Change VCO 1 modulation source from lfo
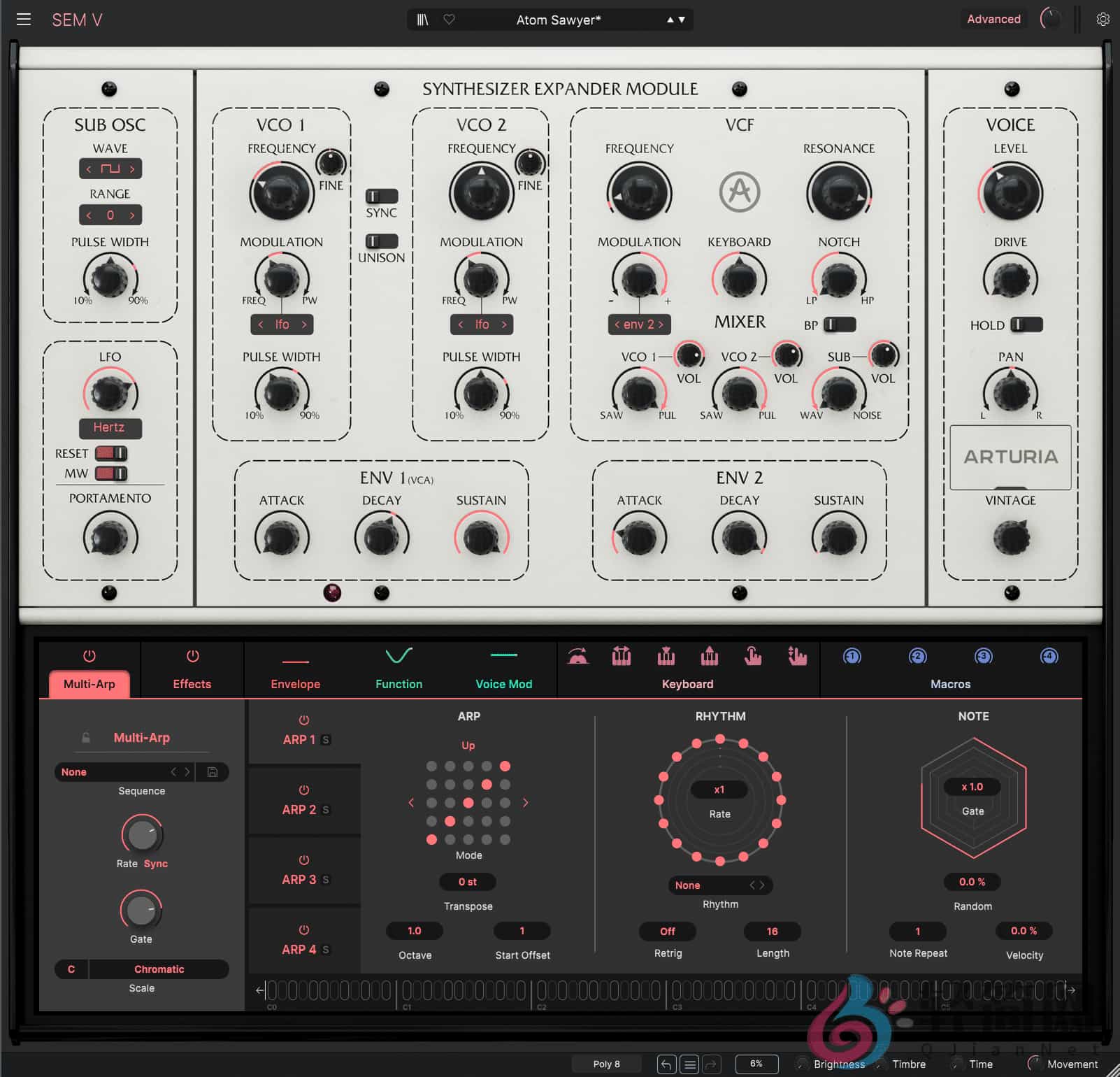Screen dimensions: 1120x1077 click(x=281, y=324)
